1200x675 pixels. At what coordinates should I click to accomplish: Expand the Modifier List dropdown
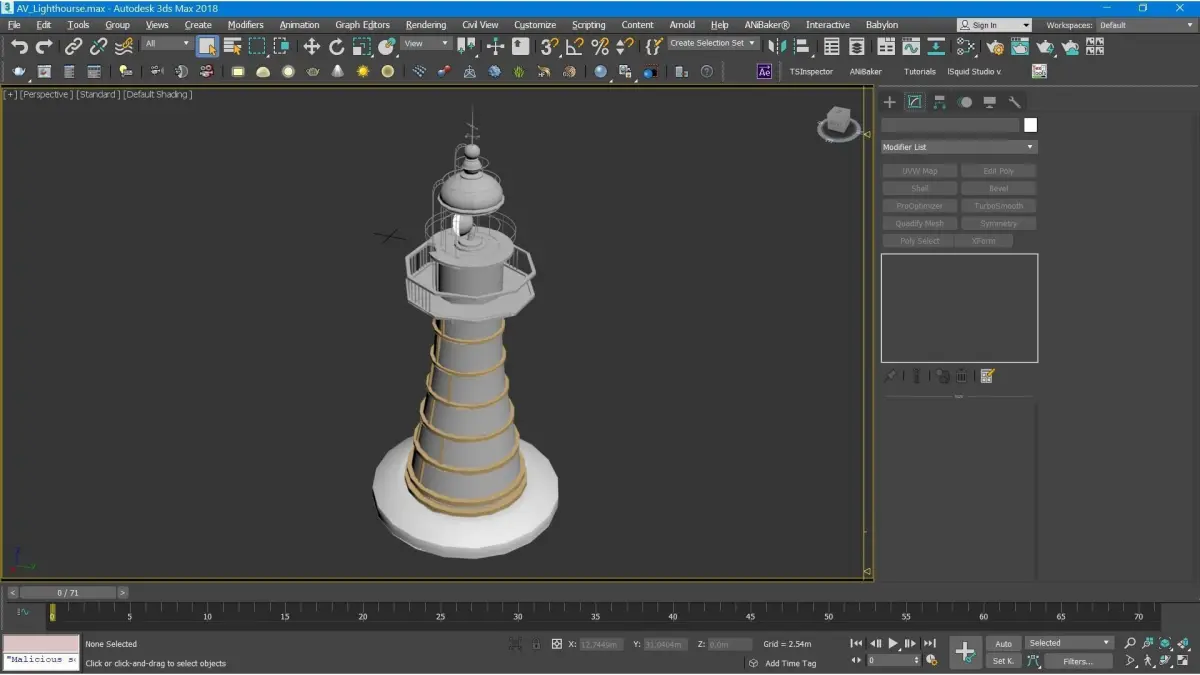(x=959, y=147)
